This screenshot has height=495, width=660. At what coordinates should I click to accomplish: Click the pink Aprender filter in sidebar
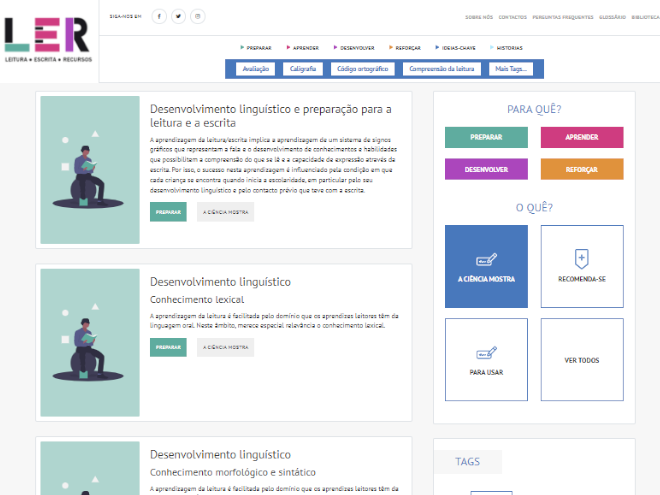pyautogui.click(x=582, y=137)
